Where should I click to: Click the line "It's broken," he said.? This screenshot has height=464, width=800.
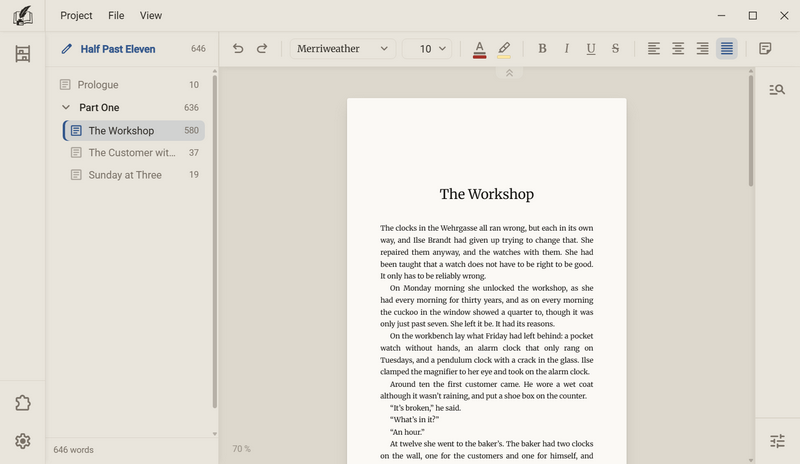(x=425, y=408)
